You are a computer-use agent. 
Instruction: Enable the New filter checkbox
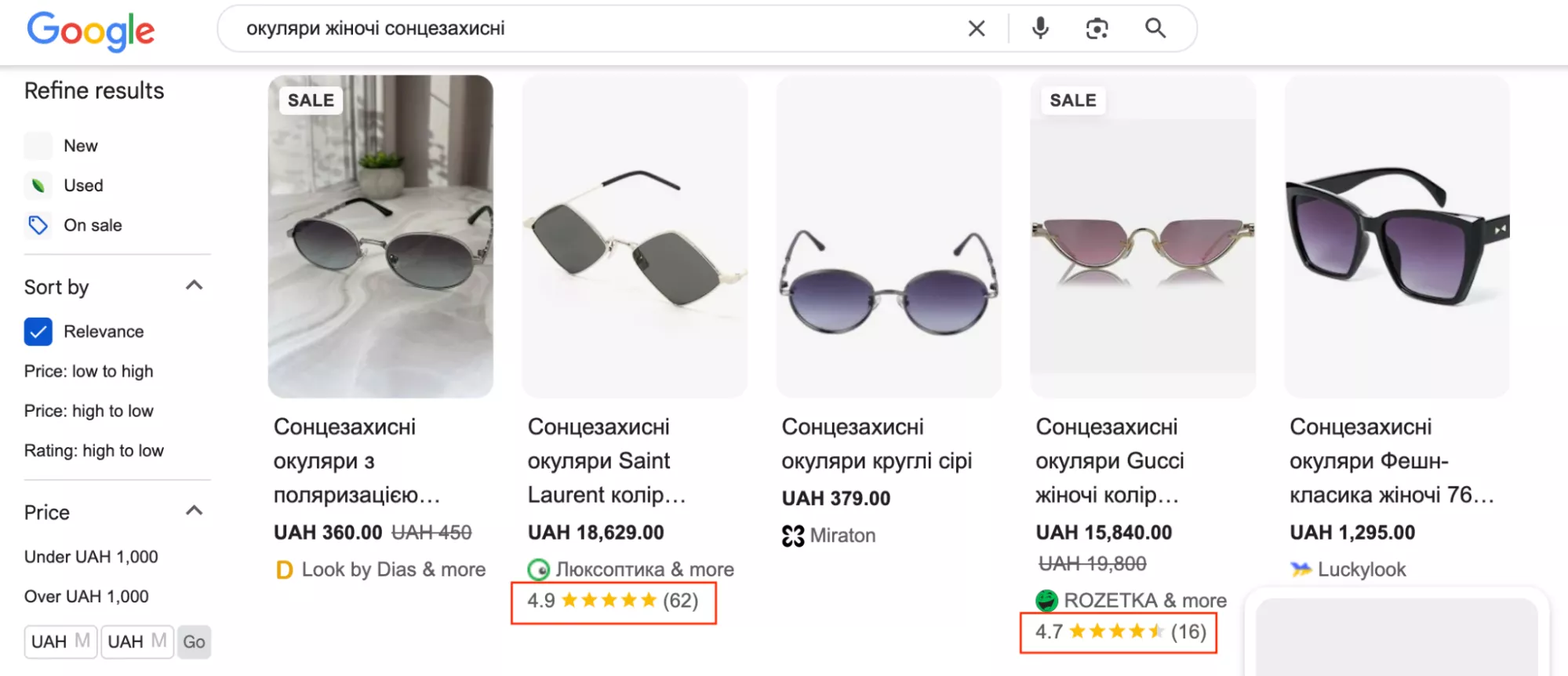[x=38, y=145]
